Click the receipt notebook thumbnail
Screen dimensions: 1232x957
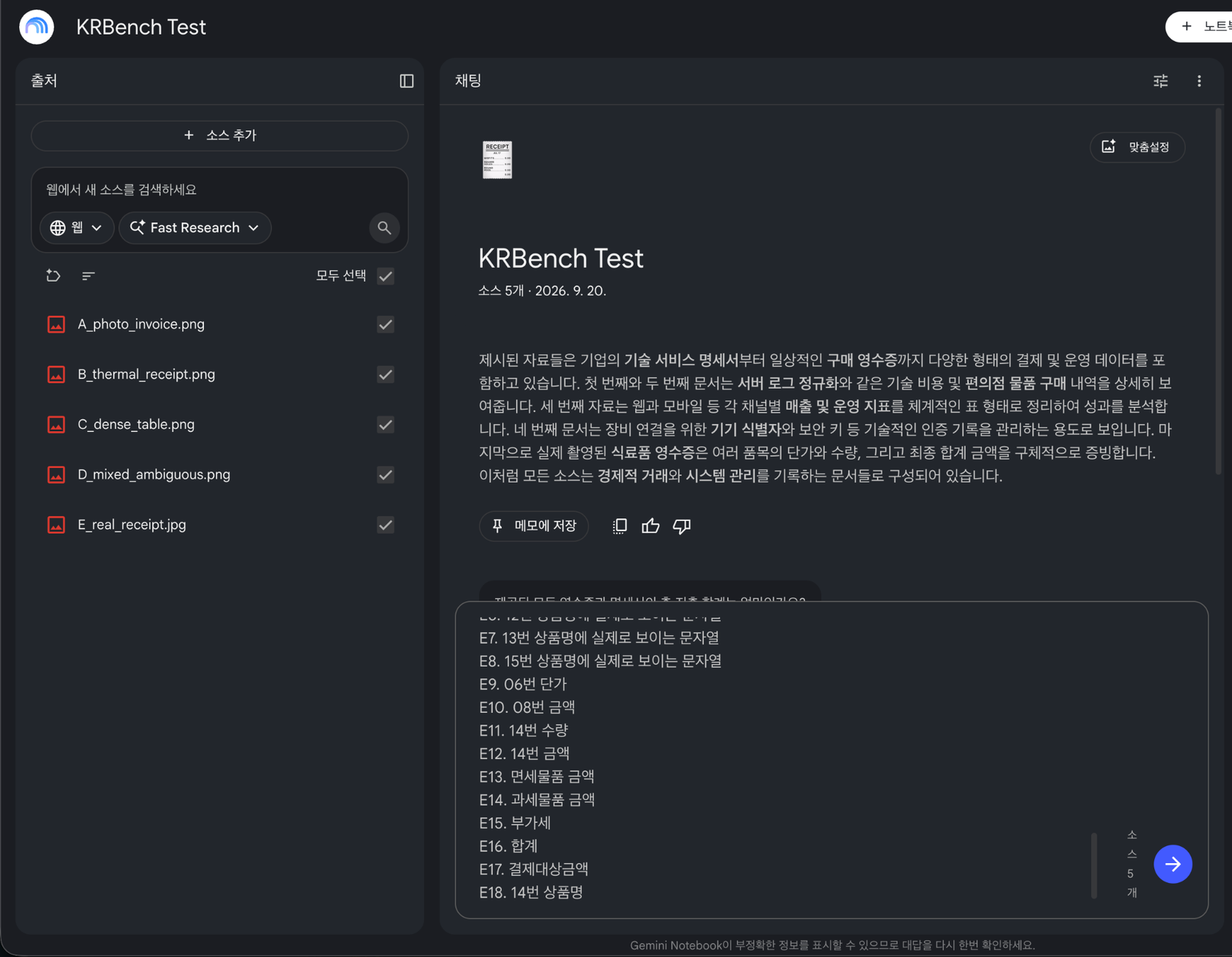[497, 159]
